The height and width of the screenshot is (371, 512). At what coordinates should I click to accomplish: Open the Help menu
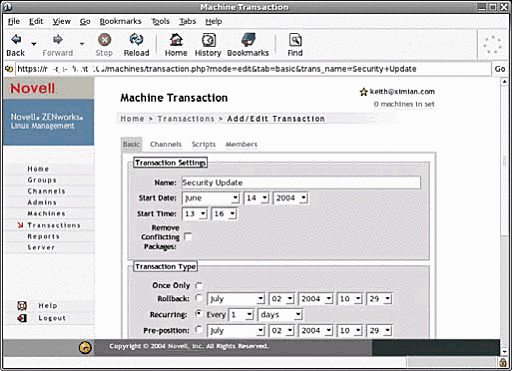click(x=214, y=21)
